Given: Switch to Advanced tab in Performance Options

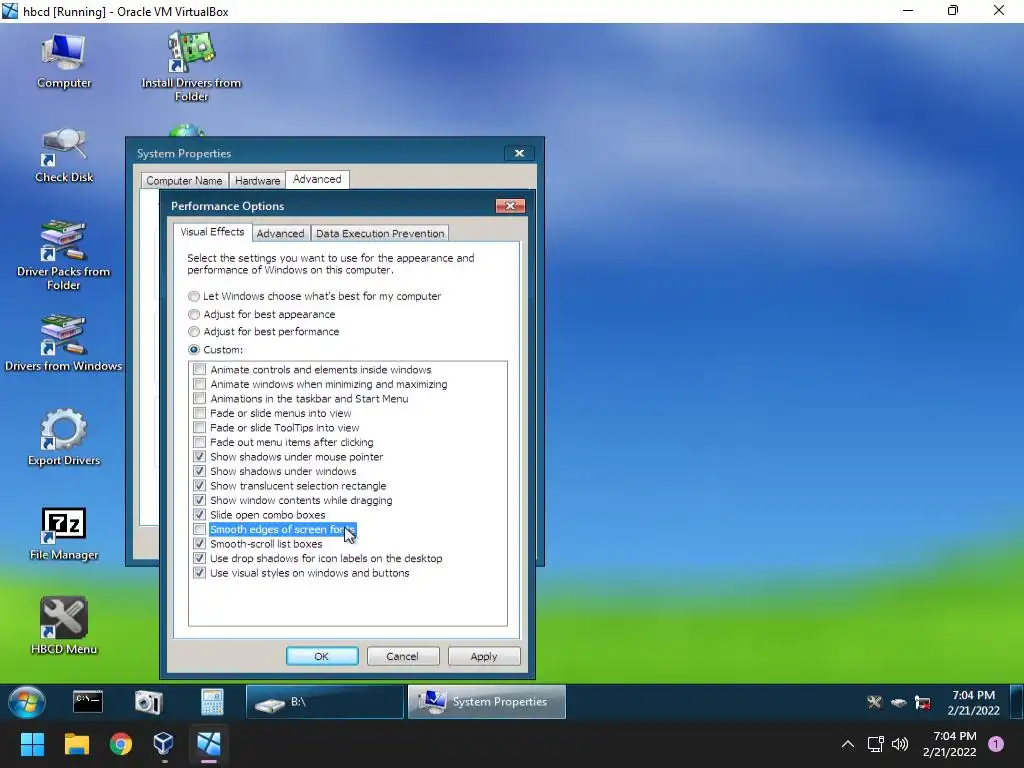Looking at the screenshot, I should [x=280, y=233].
